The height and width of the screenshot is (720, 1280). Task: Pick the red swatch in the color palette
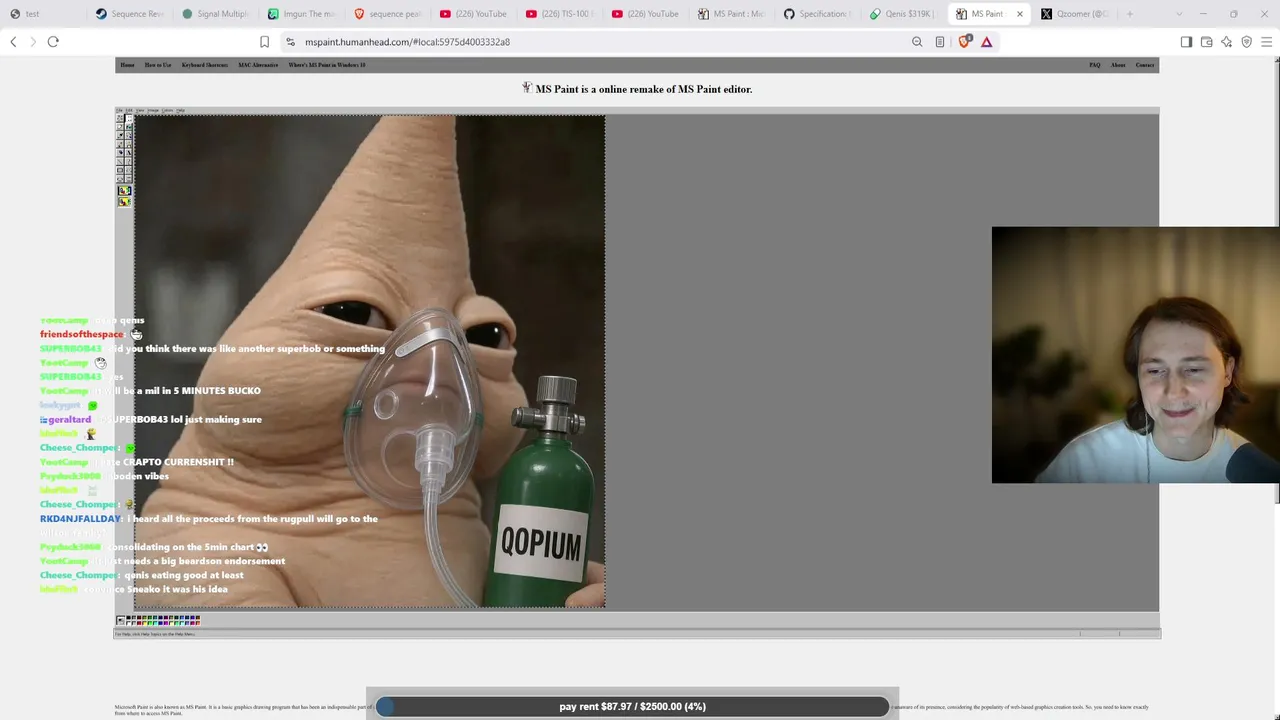pyautogui.click(x=139, y=623)
